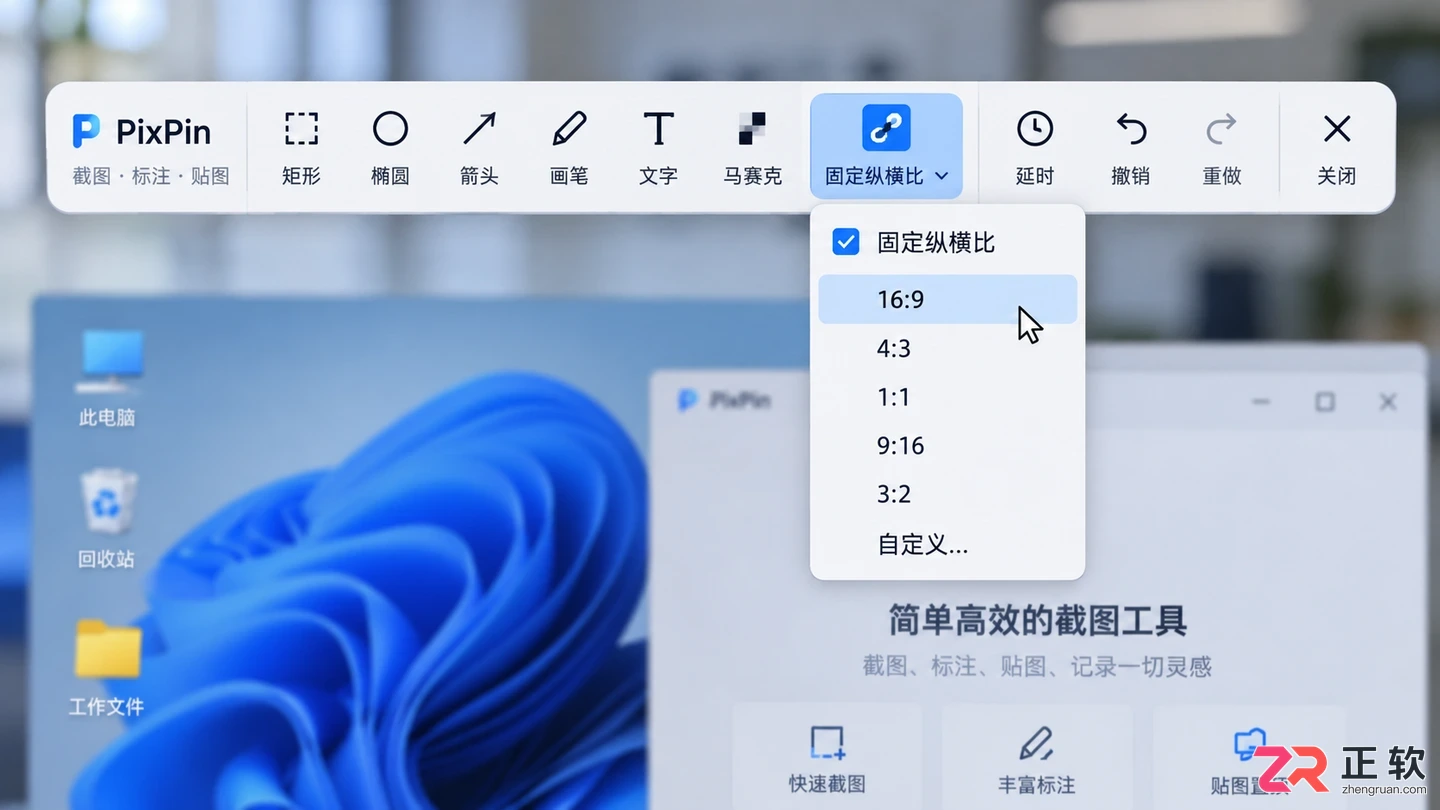This screenshot has width=1440, height=810.
Task: Select the 矩形 rectangle tool
Action: pos(301,148)
